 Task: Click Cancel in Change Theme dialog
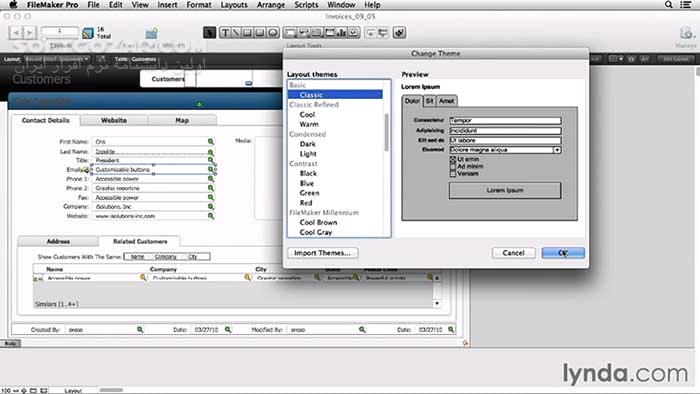point(513,253)
